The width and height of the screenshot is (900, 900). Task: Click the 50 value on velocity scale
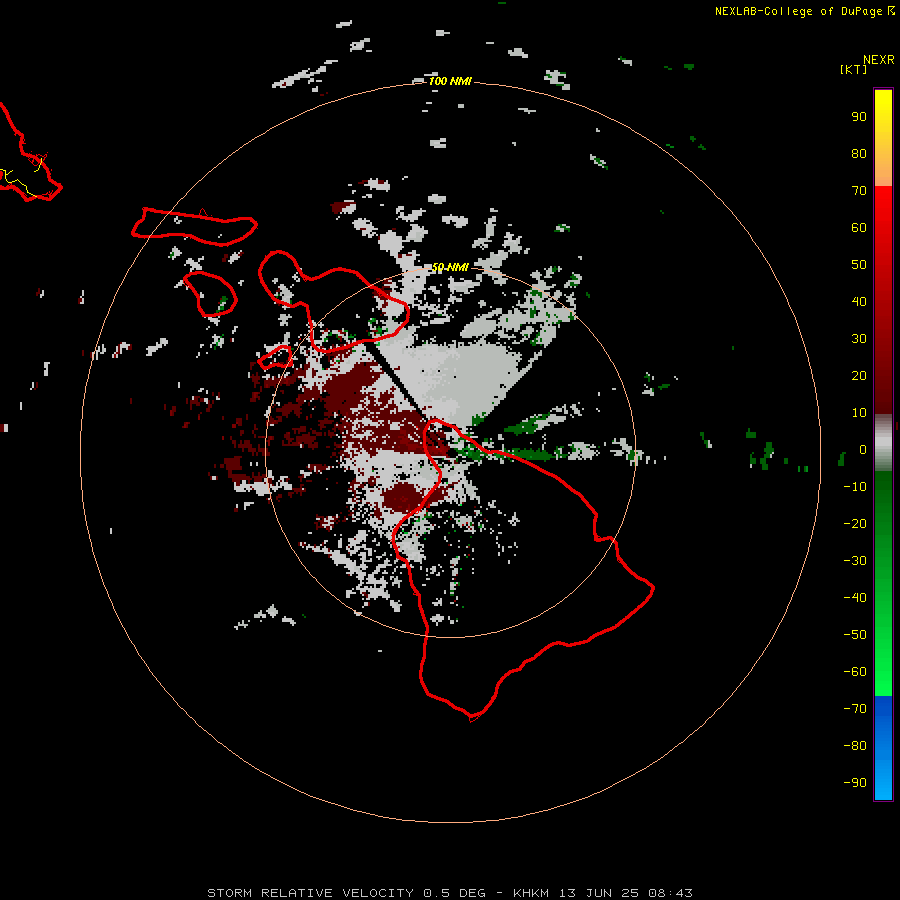click(x=859, y=265)
